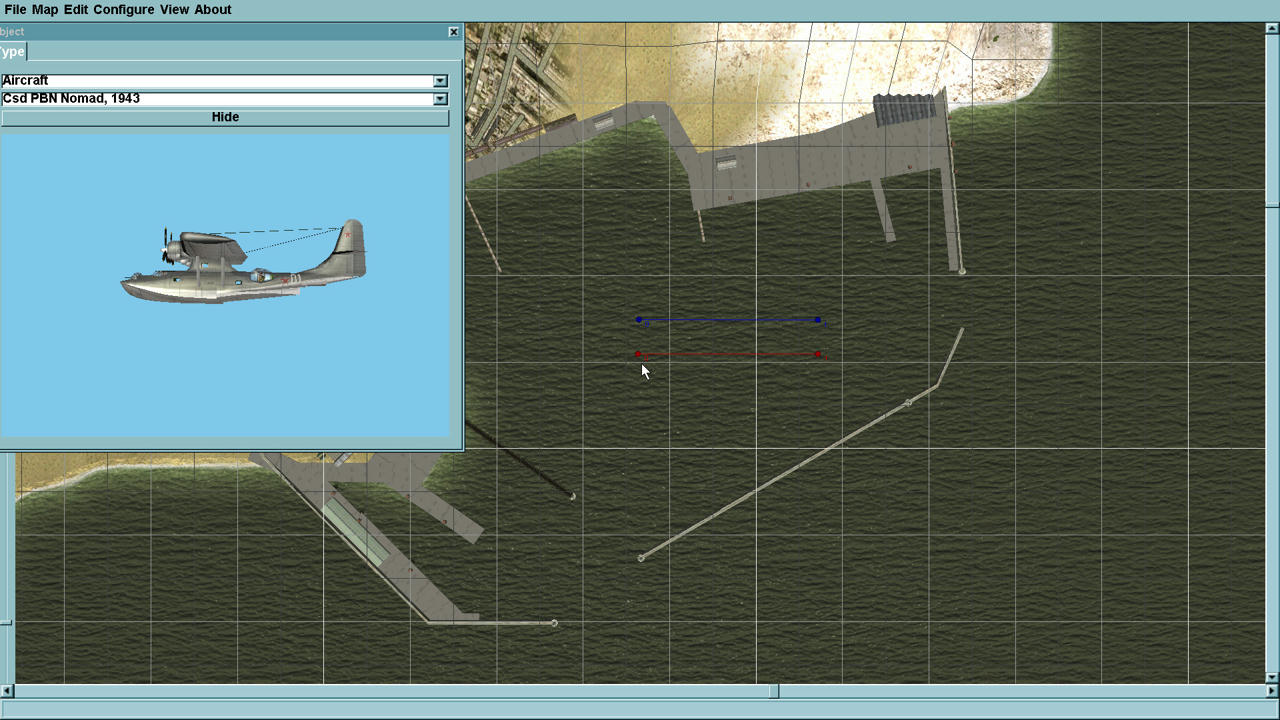
Task: Select the left red waypoint marker
Action: [638, 354]
